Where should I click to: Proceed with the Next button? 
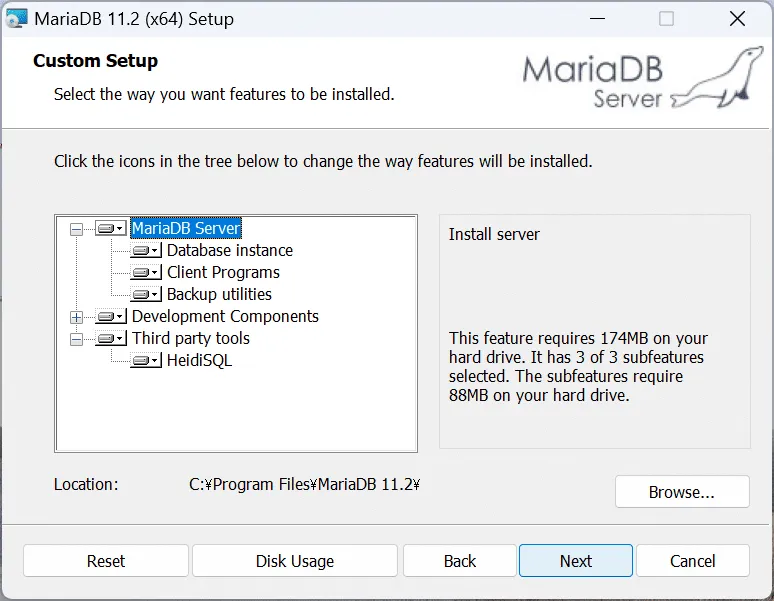pos(576,561)
